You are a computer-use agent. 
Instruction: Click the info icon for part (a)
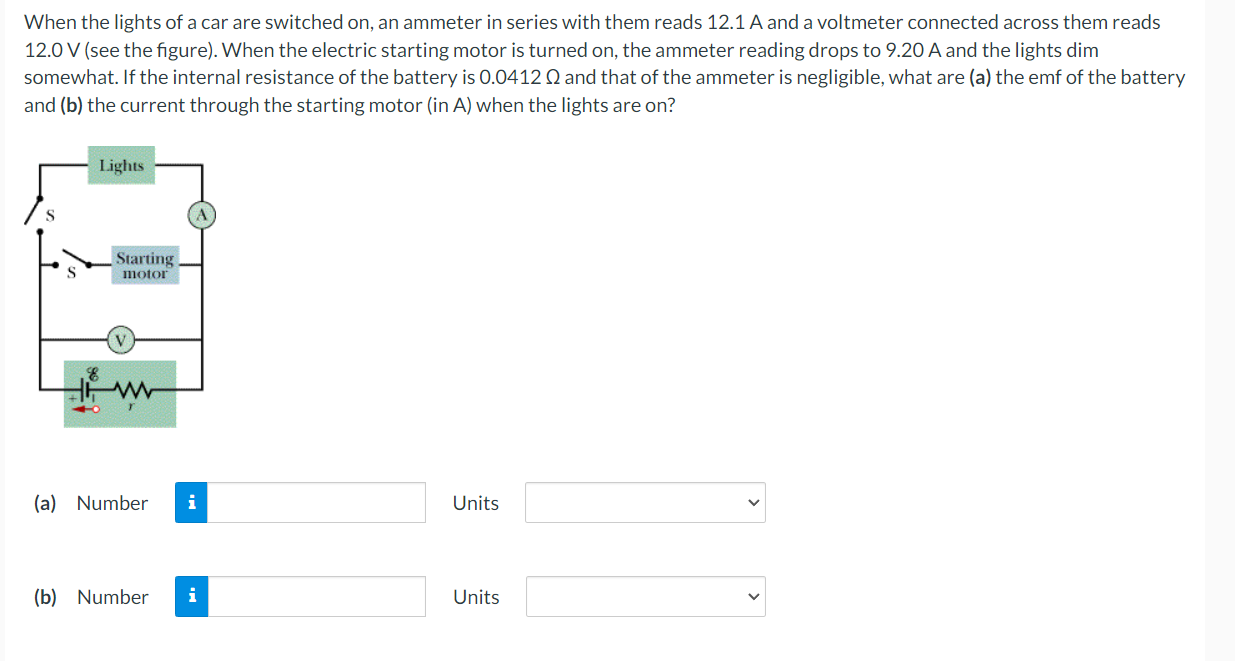[x=191, y=503]
